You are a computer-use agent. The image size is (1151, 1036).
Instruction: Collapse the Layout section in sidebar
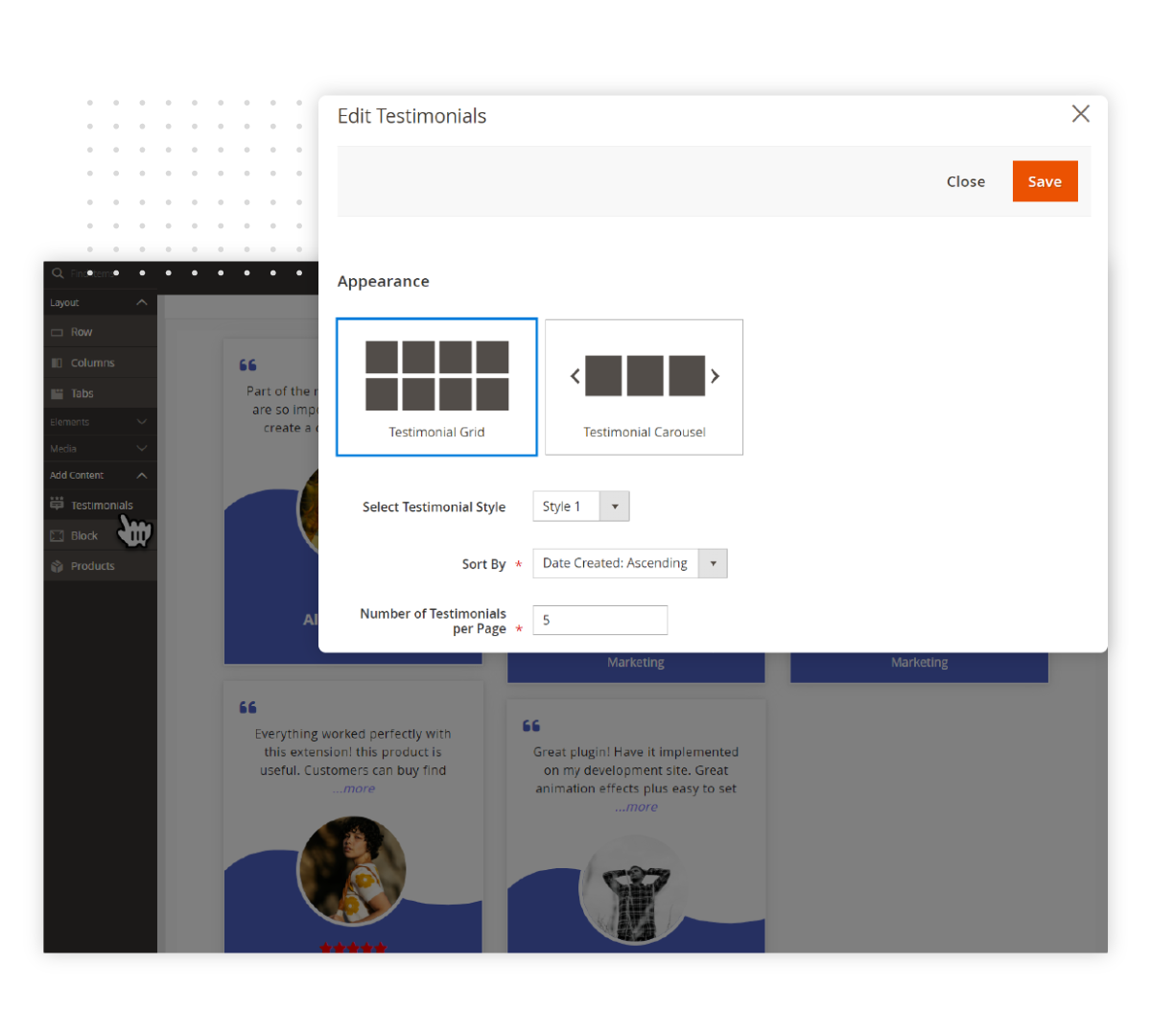[x=143, y=302]
